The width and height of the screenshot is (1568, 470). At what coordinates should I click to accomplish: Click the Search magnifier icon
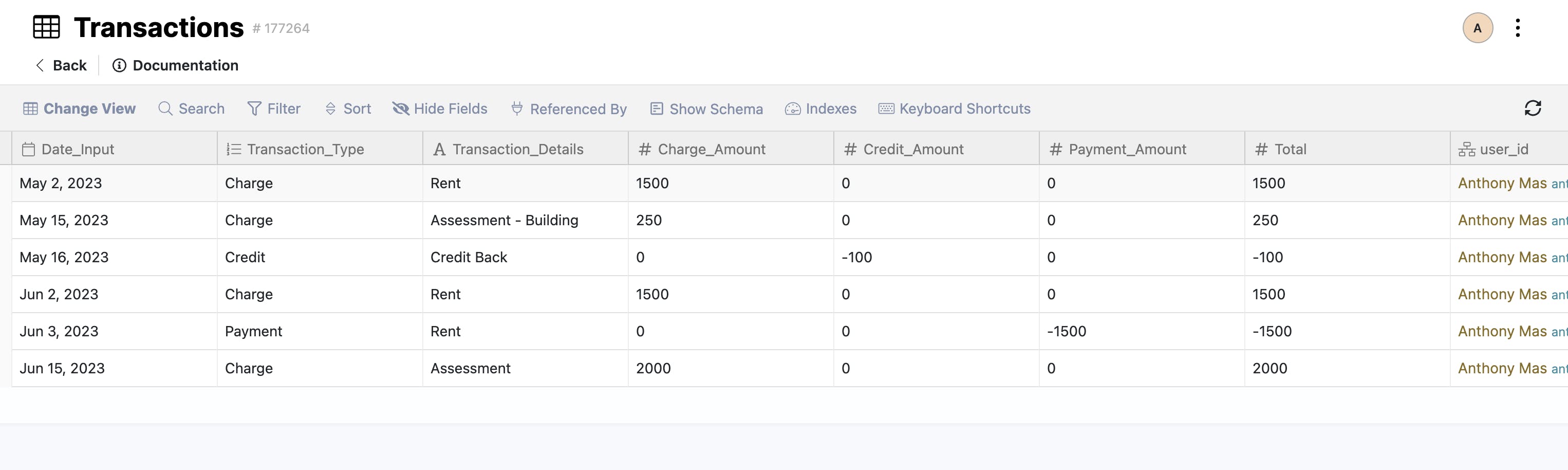165,109
